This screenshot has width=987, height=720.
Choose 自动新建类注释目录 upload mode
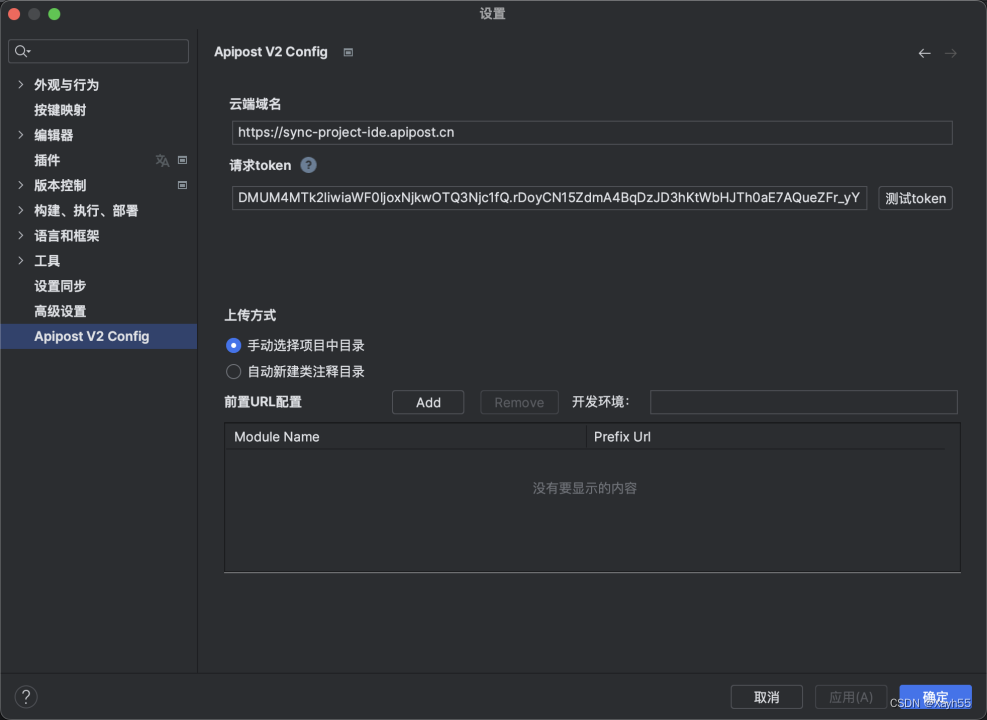point(233,370)
